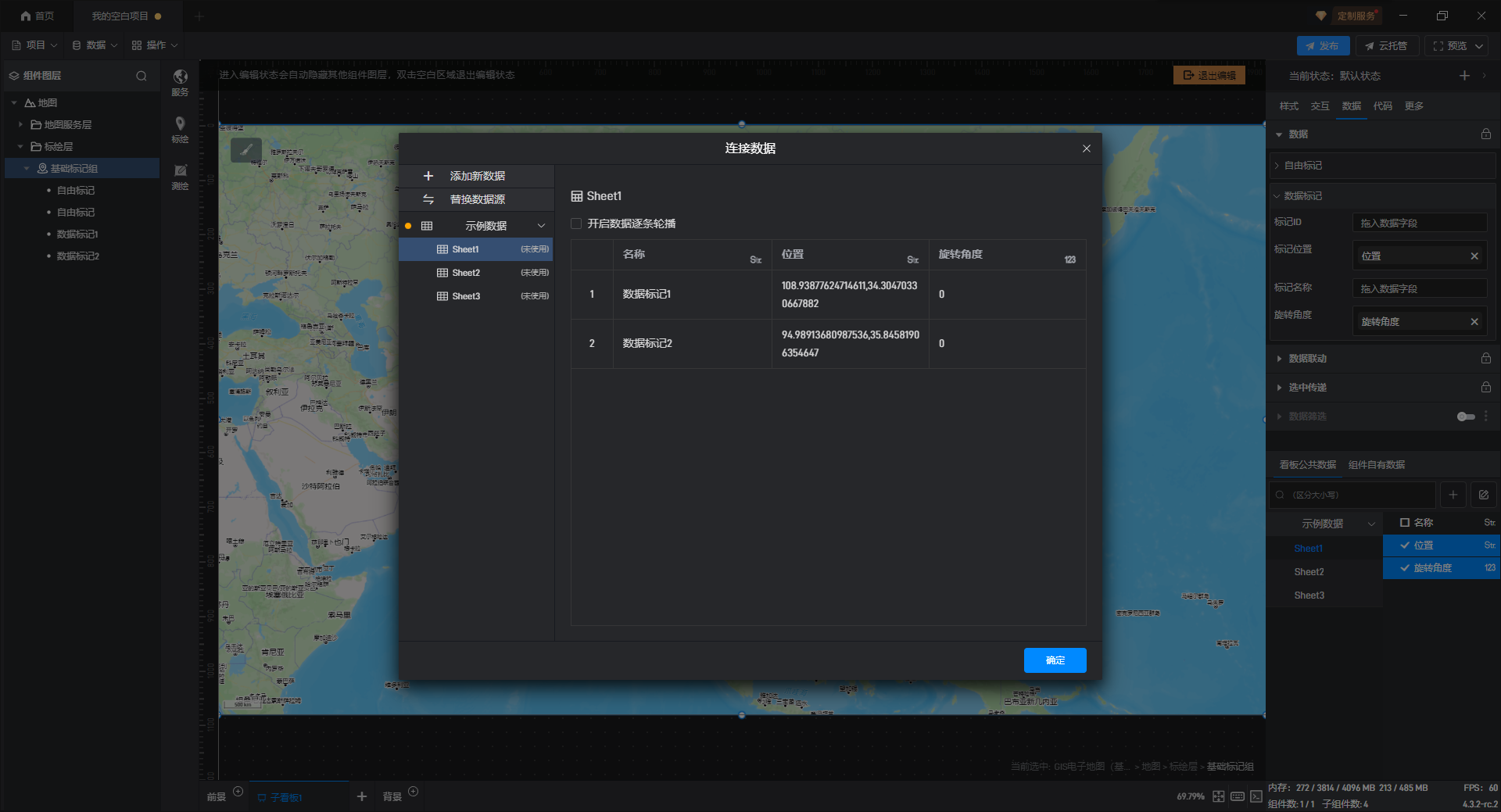This screenshot has height=812, width=1501.
Task: Collapse the 数据标记 section
Action: [1277, 196]
